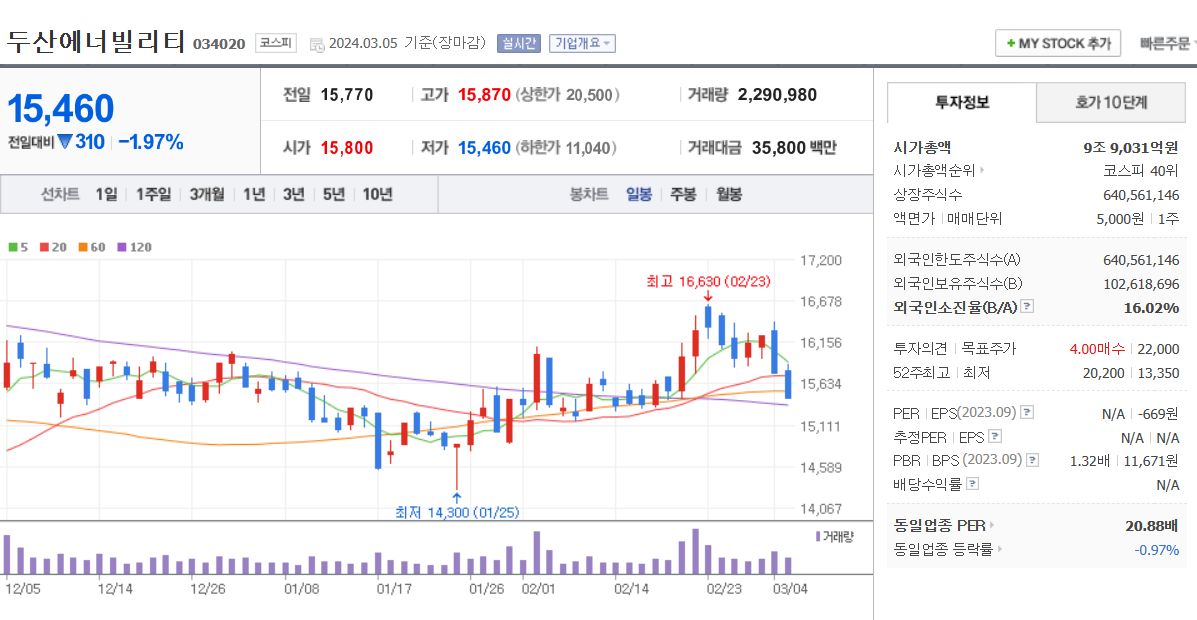1197x620 pixels.
Task: Select the 1일 line chart period
Action: coord(106,194)
